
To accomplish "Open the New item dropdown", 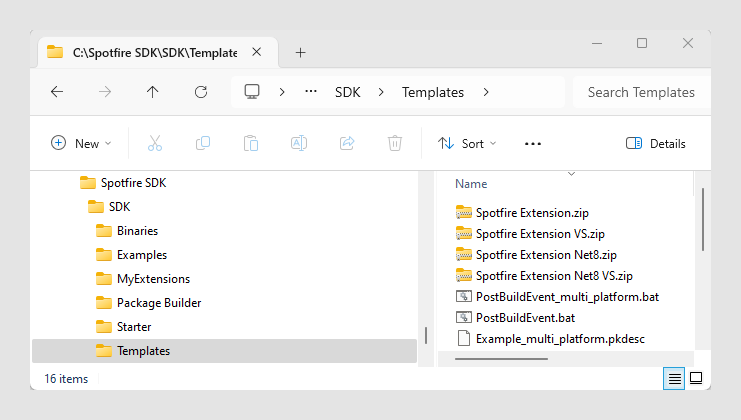I will (81, 143).
